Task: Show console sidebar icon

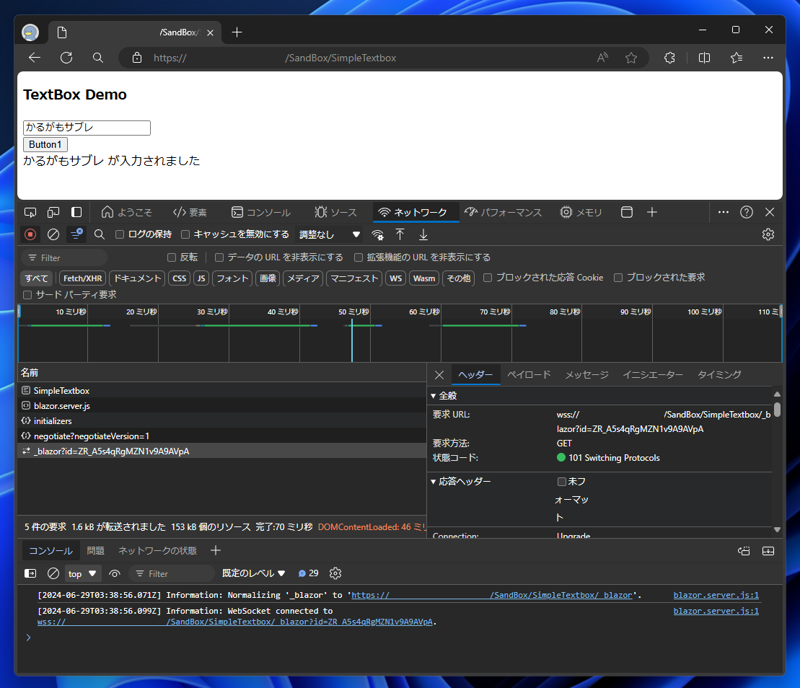Action: (30, 574)
